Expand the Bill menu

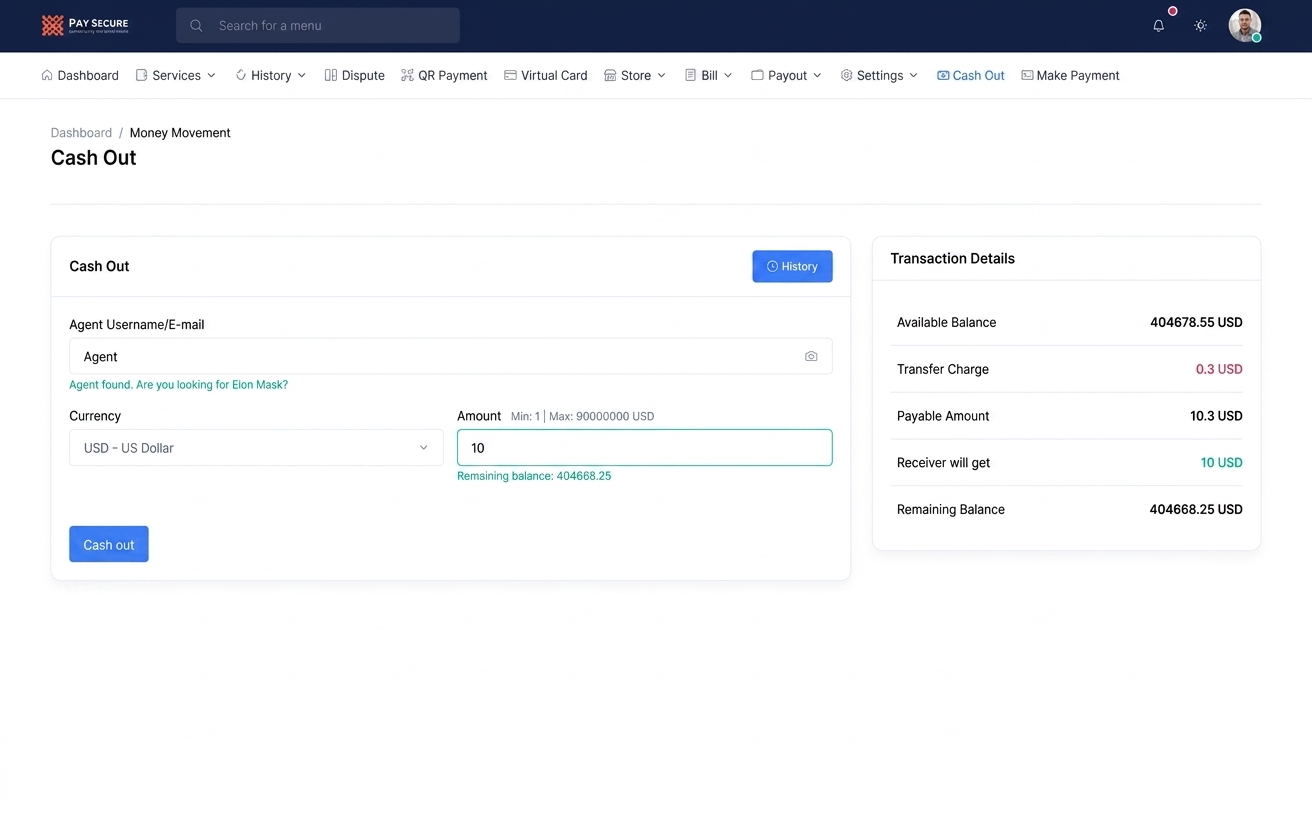[x=709, y=75]
